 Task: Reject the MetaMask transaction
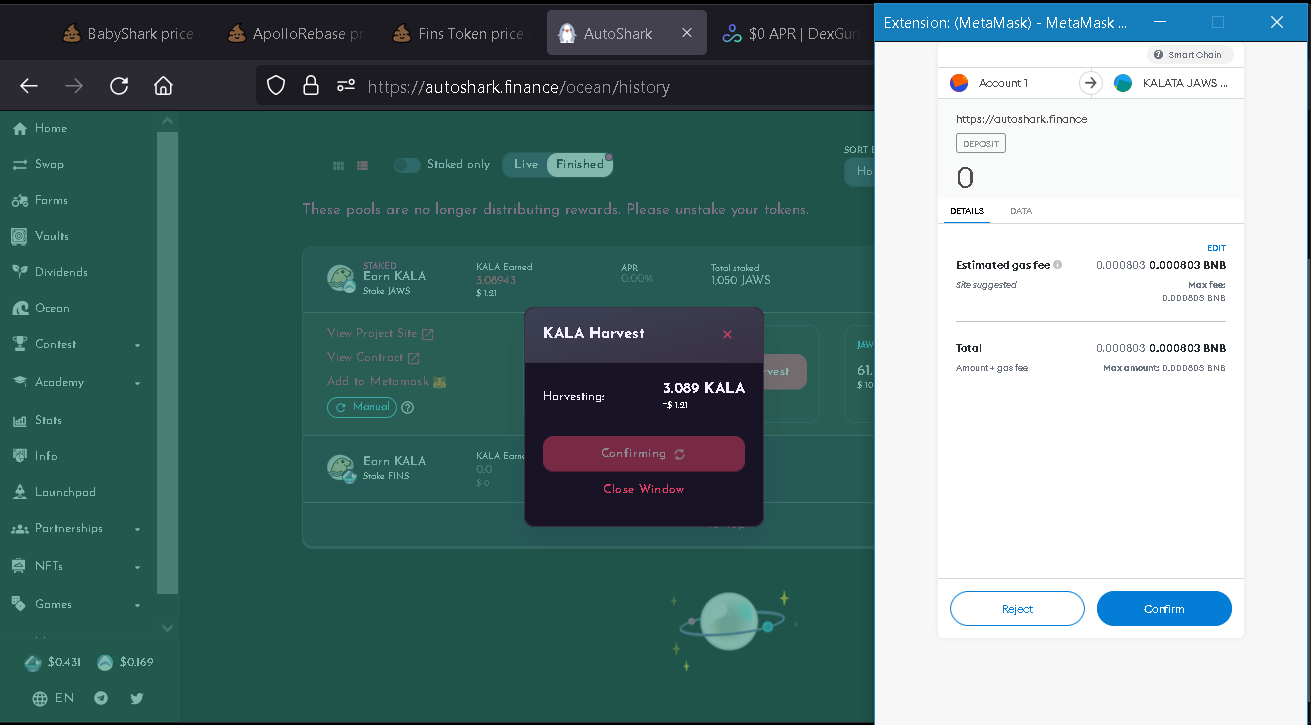1017,609
